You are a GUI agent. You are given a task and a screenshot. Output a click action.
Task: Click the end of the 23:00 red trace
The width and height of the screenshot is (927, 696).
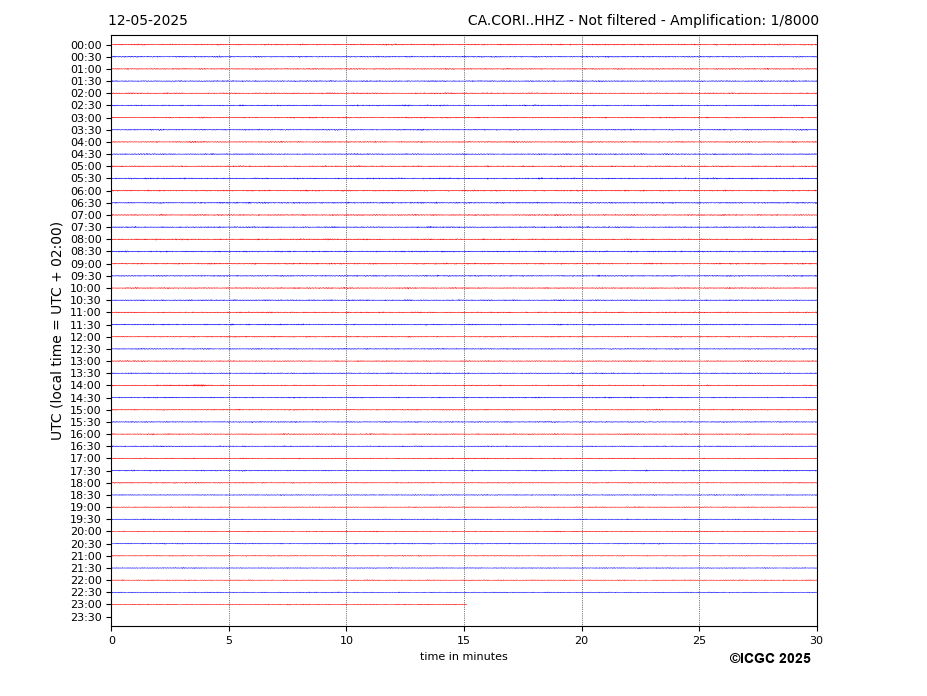[x=465, y=604]
